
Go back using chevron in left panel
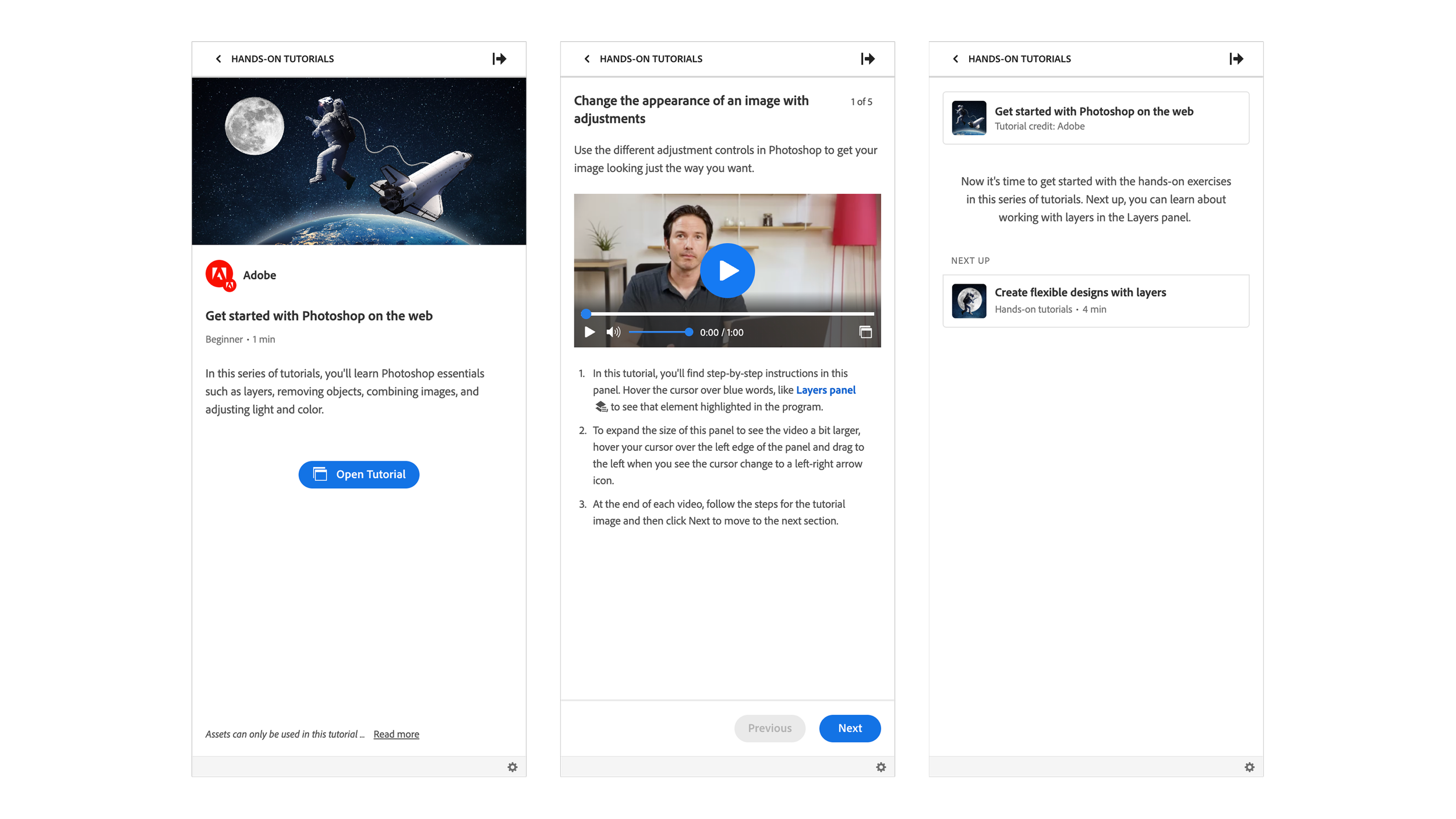pos(218,59)
